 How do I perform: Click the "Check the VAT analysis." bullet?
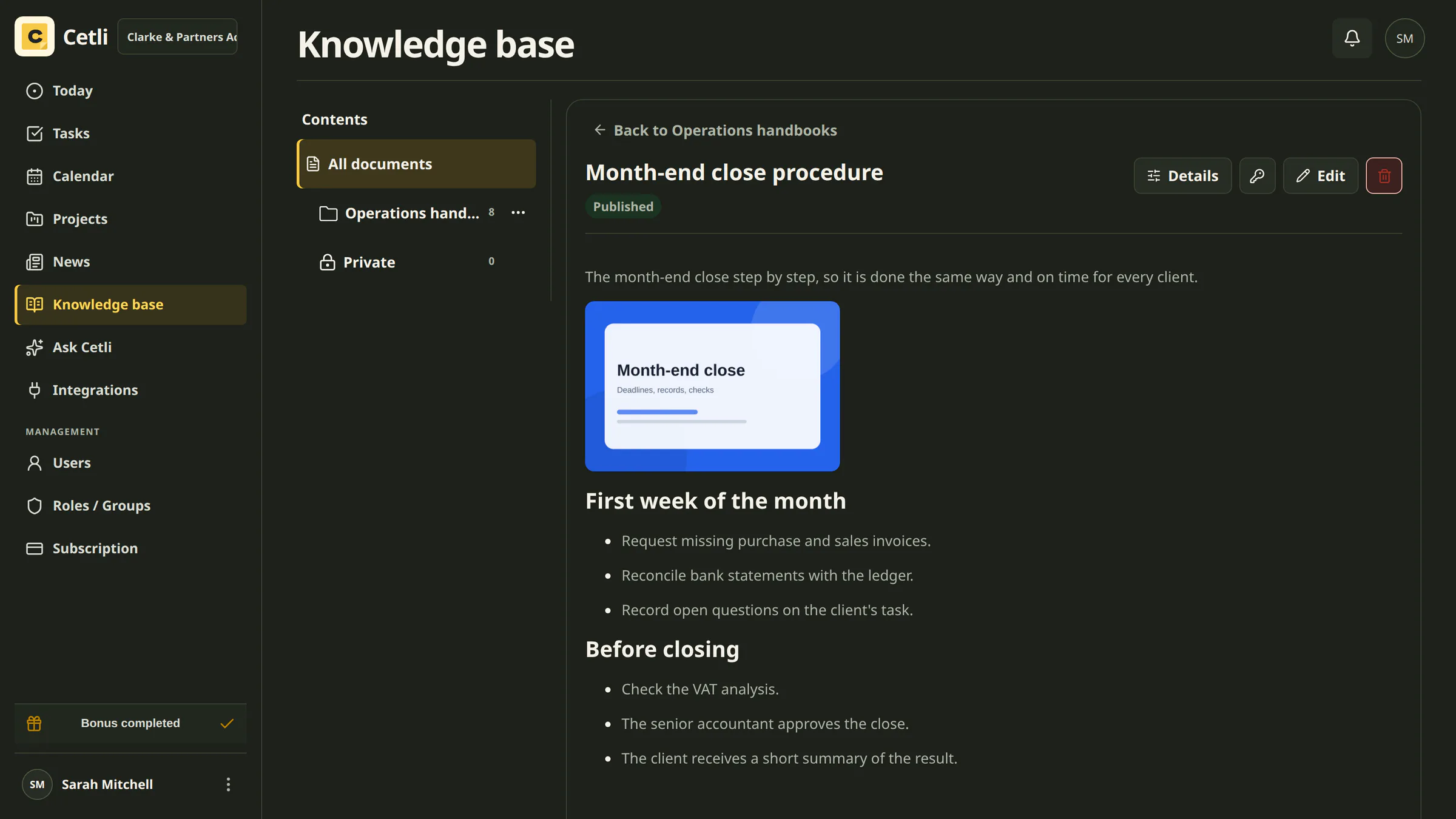(700, 689)
